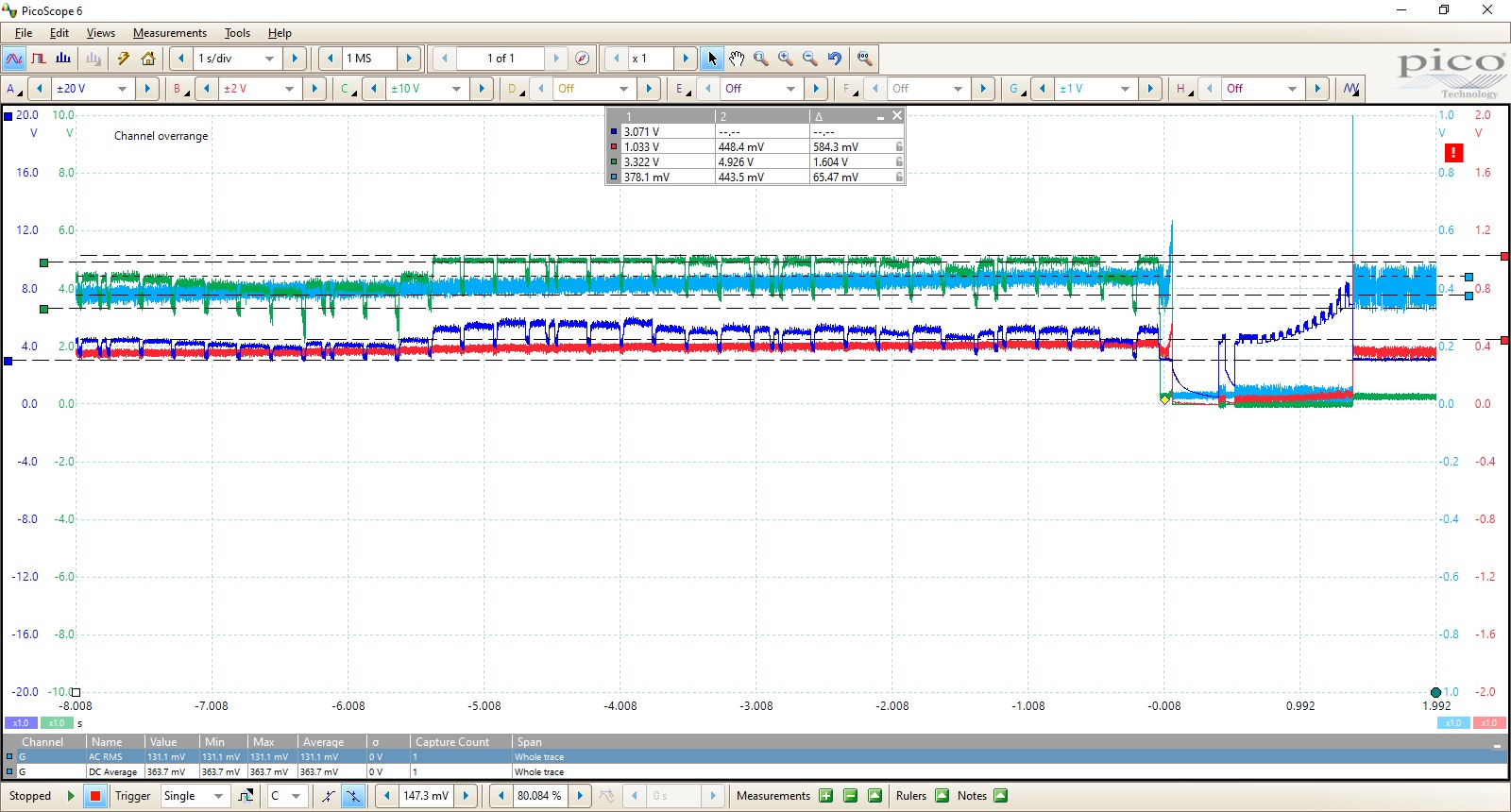Click Undo Zoom arrow icon
Viewport: 1511px width, 812px height.
click(x=835, y=59)
